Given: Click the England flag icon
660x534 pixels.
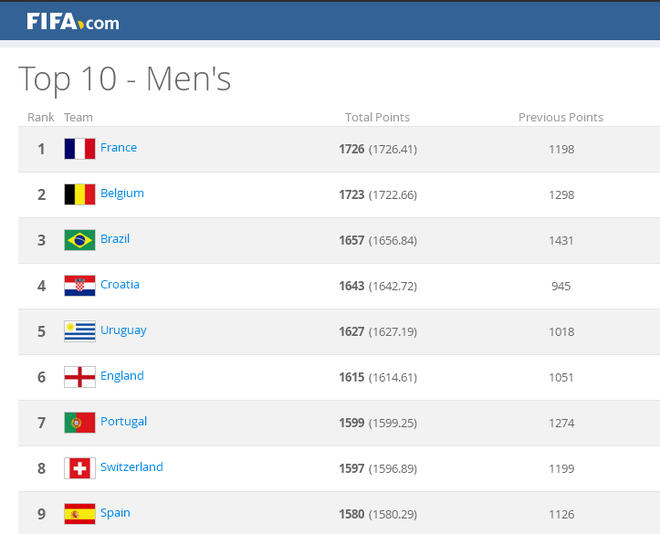Looking at the screenshot, I should tap(80, 377).
